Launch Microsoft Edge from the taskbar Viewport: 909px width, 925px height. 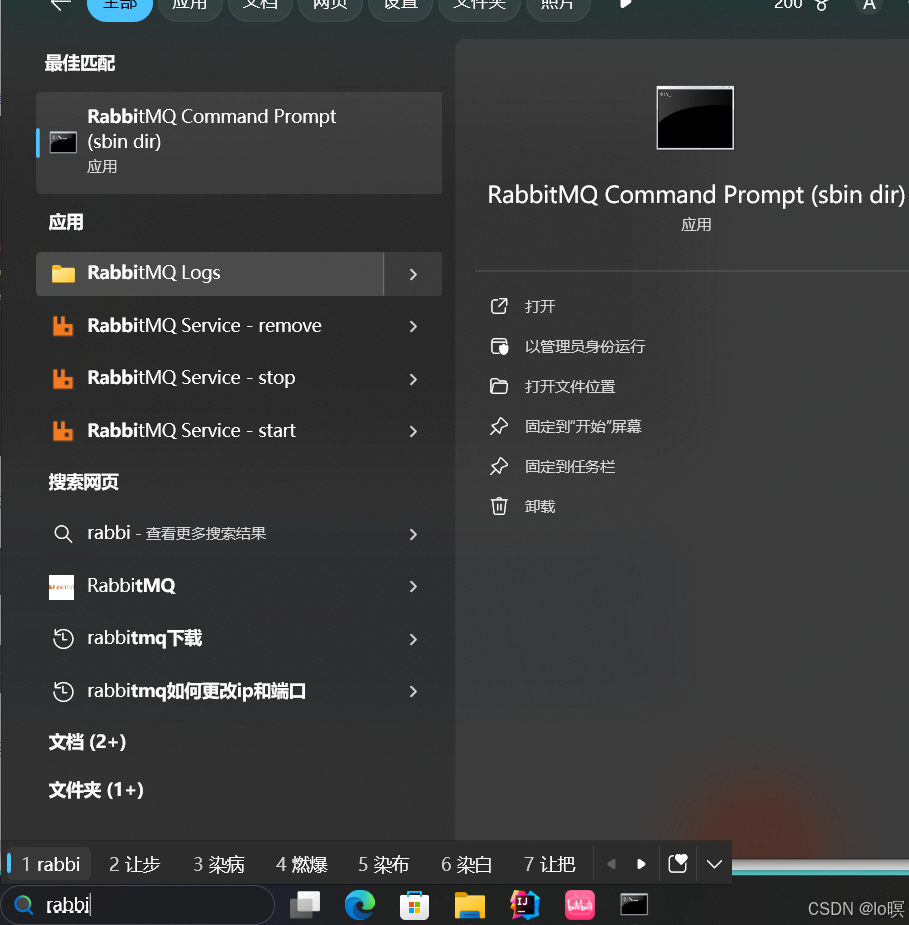(360, 905)
